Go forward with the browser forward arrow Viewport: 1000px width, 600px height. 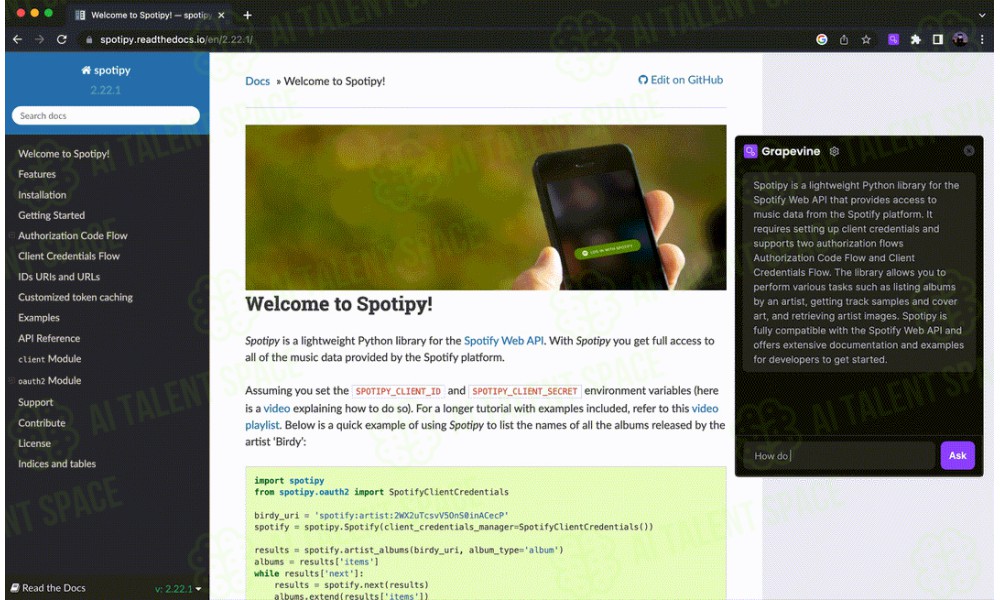(x=40, y=40)
